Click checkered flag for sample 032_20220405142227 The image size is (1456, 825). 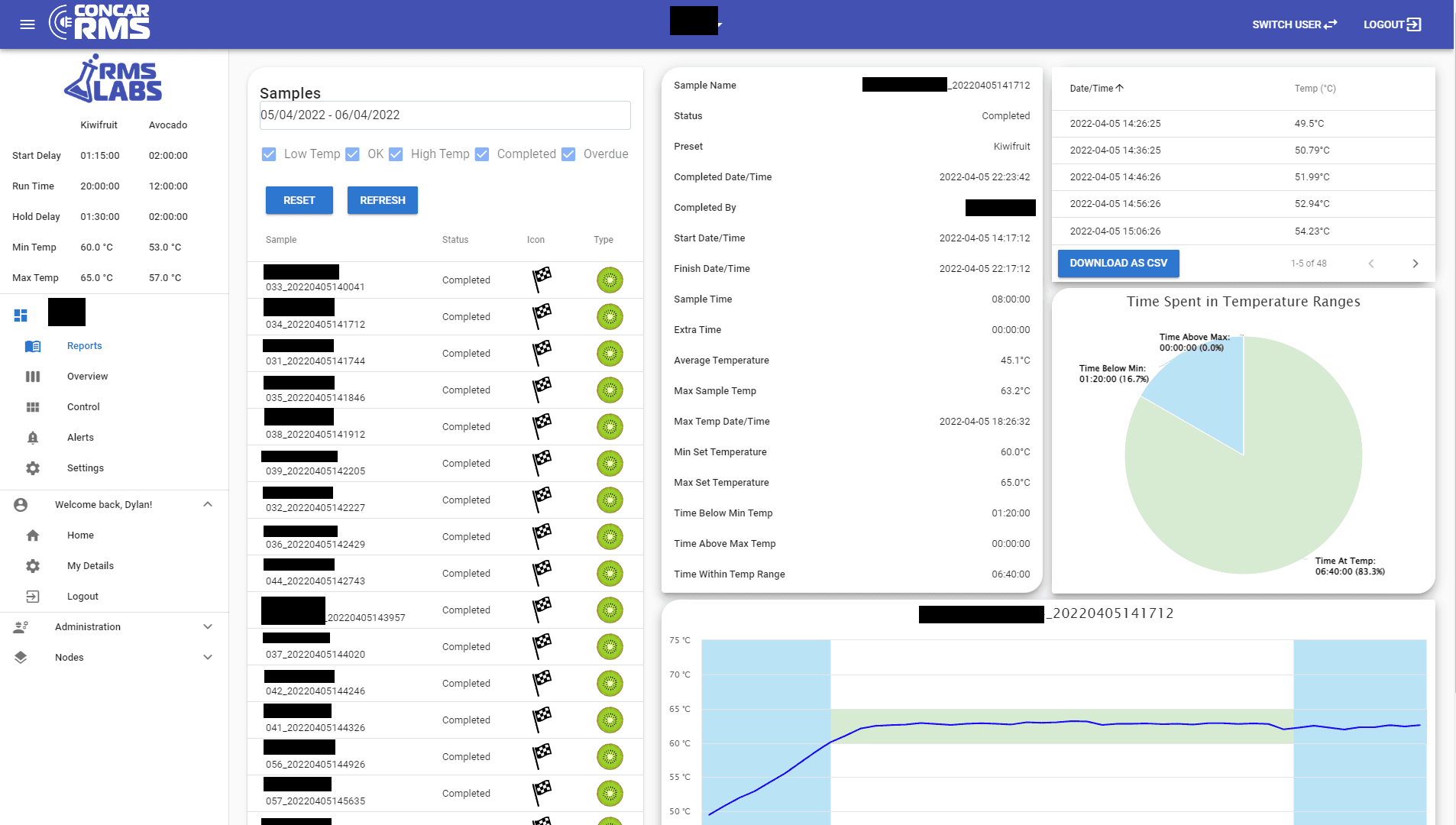pos(542,500)
